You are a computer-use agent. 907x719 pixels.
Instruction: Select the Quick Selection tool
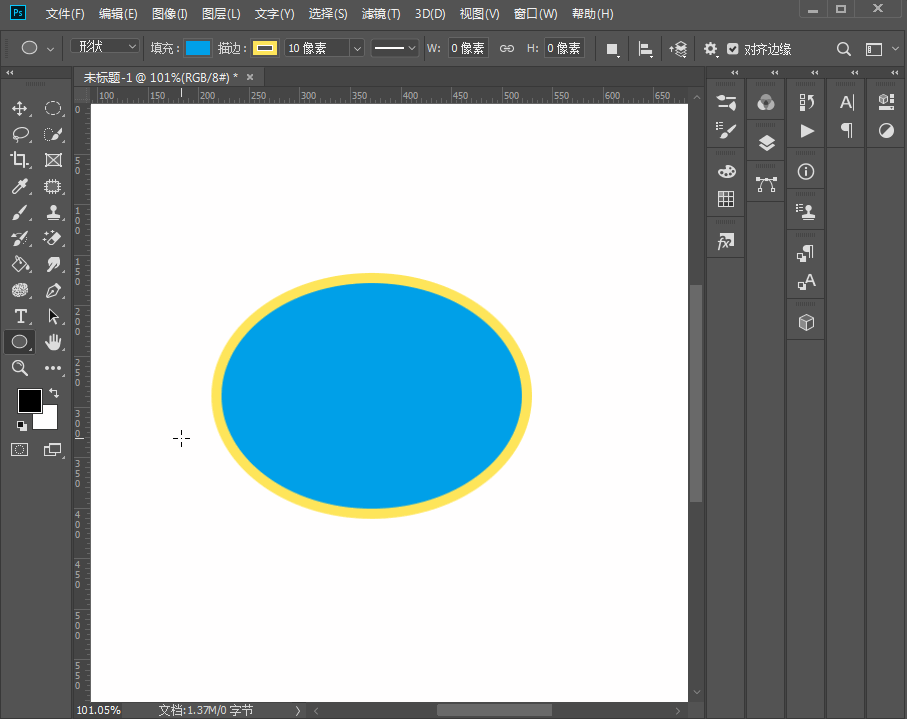[53, 134]
